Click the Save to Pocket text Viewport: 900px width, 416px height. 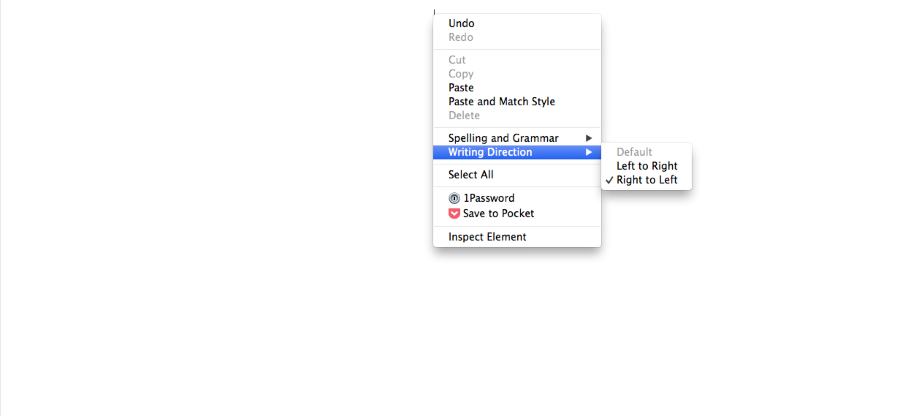tap(498, 213)
